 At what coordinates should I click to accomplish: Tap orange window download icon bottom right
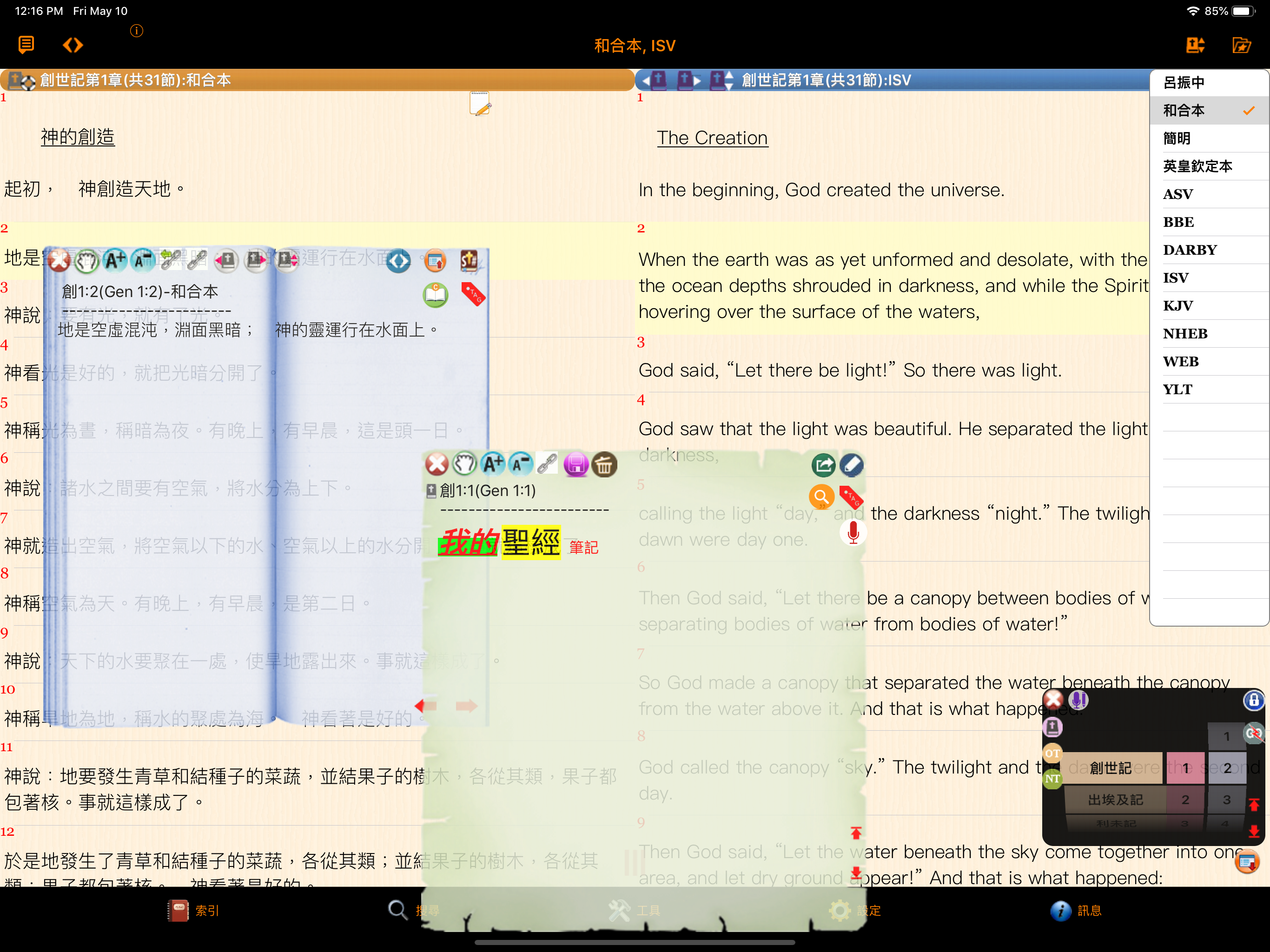(x=1246, y=862)
